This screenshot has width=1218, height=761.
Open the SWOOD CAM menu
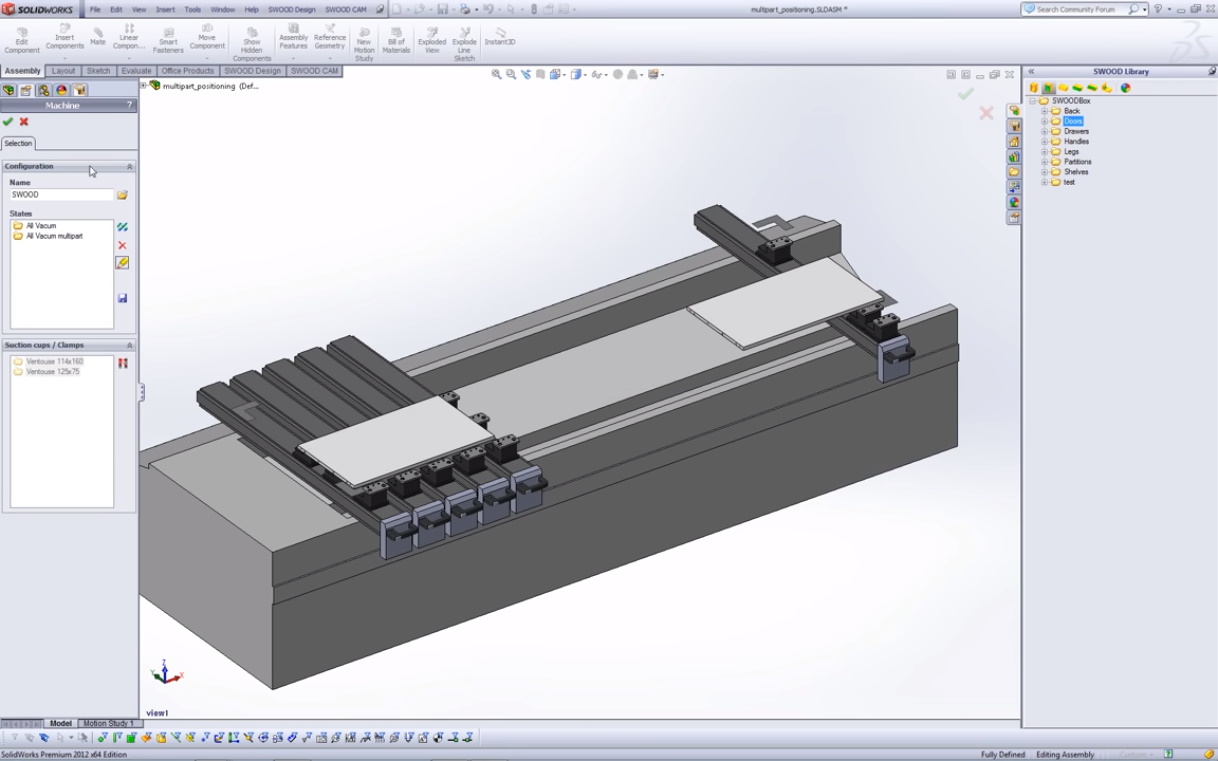(x=345, y=9)
